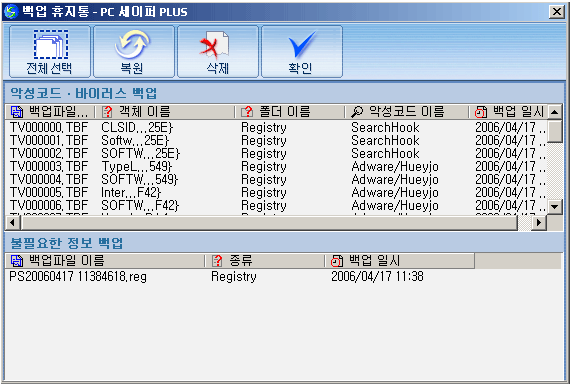Click the vertical scrollbar thumb
The height and width of the screenshot is (387, 574).
pyautogui.click(x=555, y=131)
